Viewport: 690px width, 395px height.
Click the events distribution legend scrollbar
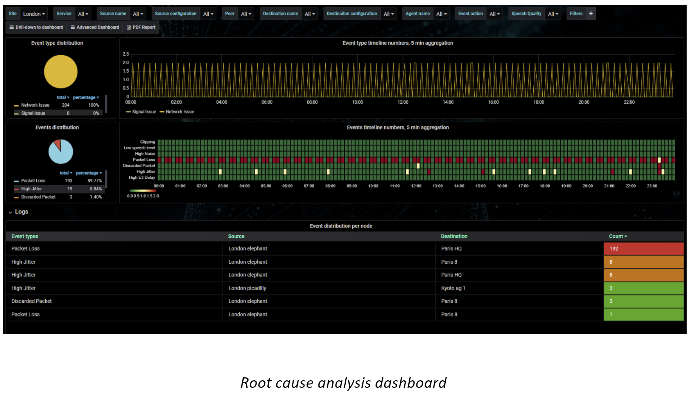106,180
